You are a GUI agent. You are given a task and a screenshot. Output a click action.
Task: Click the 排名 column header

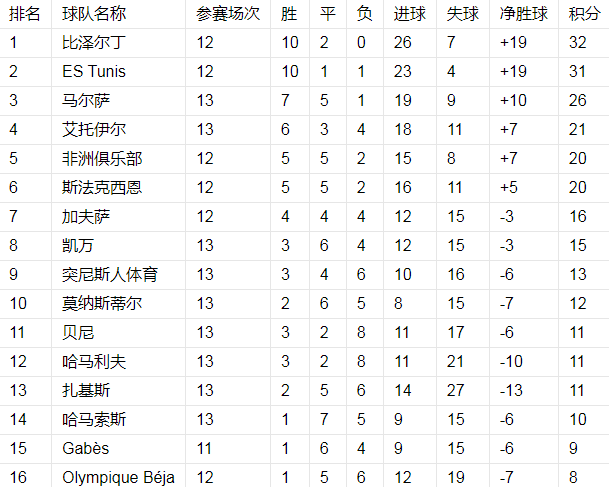(x=25, y=14)
